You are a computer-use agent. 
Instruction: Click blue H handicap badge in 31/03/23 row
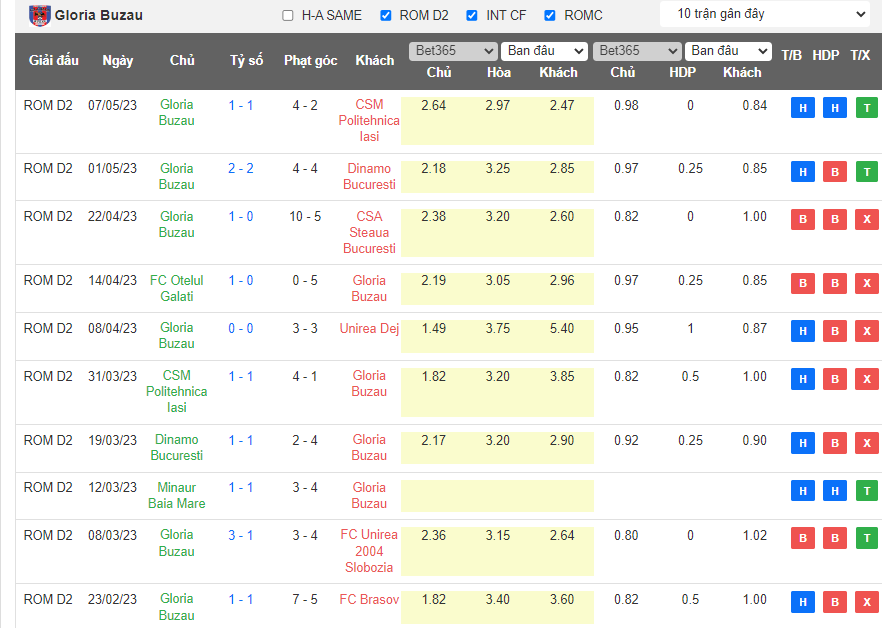[x=834, y=379]
